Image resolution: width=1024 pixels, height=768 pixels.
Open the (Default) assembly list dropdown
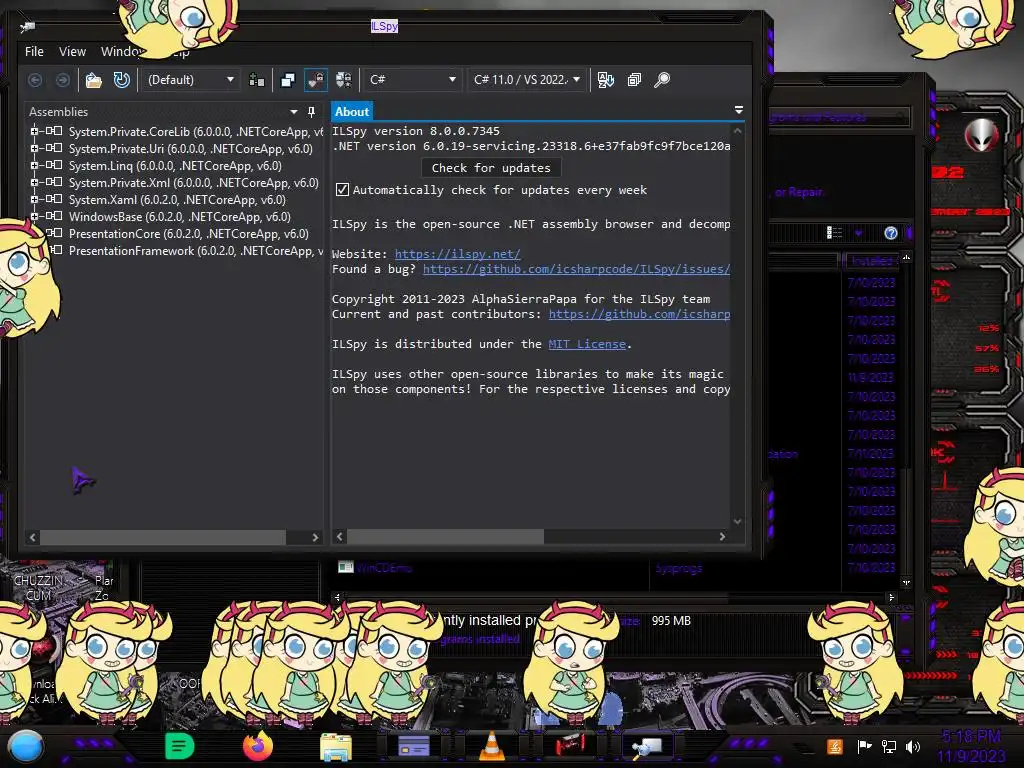189,80
